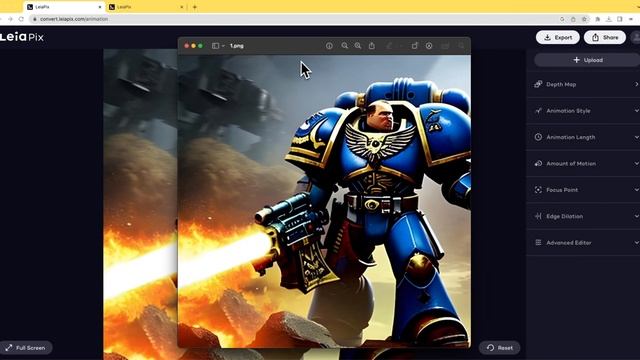
Task: Click the 1.png title in Preview
Action: pyautogui.click(x=237, y=46)
